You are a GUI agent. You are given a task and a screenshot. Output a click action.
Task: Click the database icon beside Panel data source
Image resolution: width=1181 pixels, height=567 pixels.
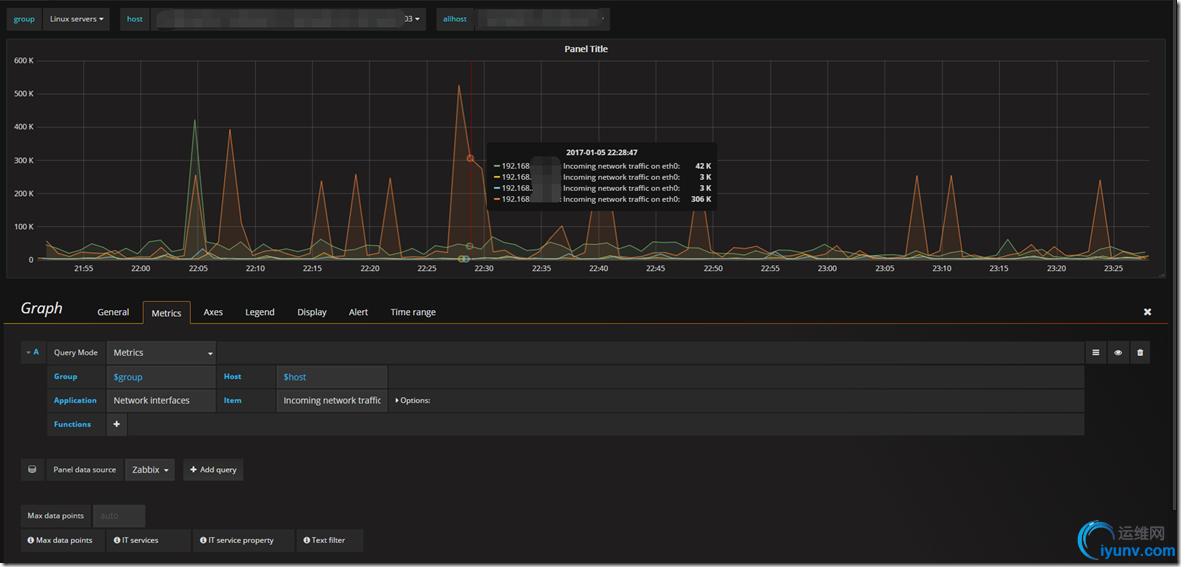32,469
